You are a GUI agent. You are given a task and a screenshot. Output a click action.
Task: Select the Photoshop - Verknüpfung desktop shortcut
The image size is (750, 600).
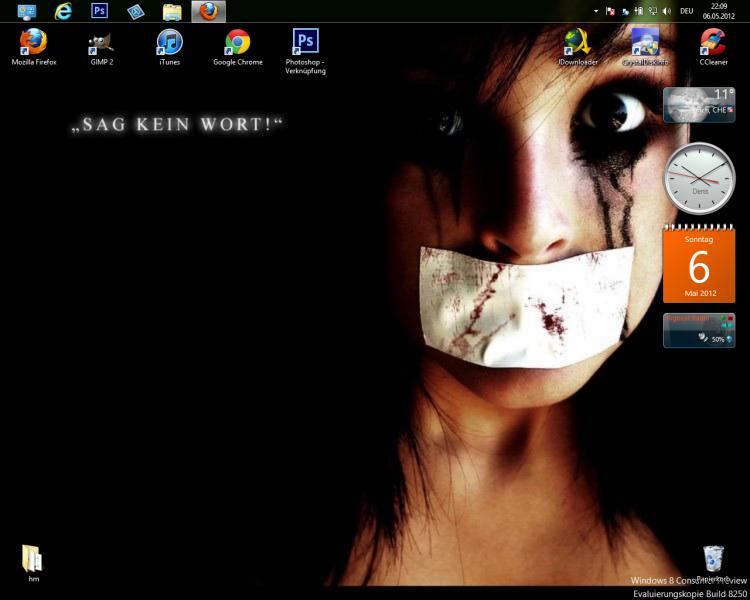click(305, 42)
